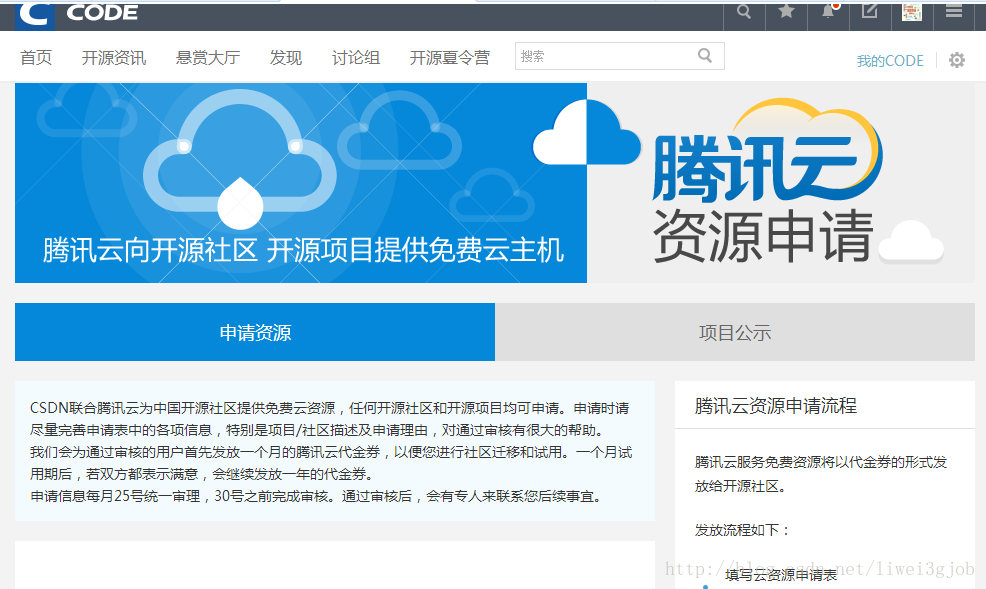Click the 发放流程如下 text
Screen dimensions: 986x589
[742, 530]
